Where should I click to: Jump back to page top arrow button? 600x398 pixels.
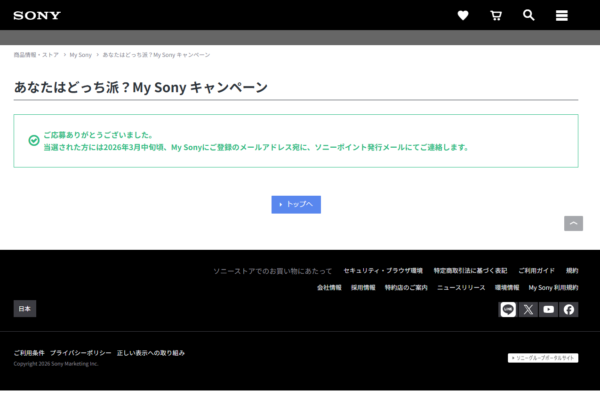(573, 223)
